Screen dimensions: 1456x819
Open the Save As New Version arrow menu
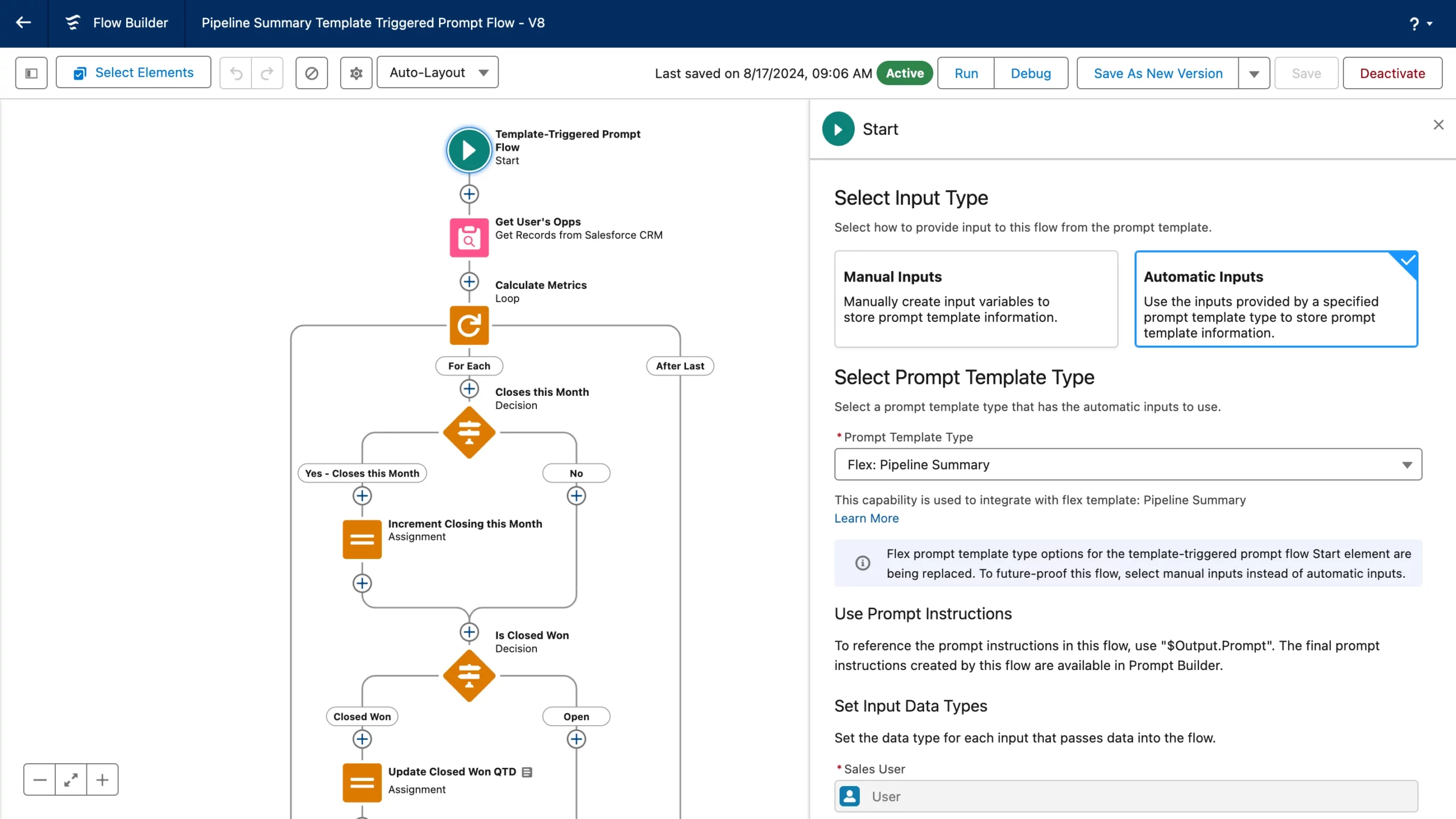1254,73
